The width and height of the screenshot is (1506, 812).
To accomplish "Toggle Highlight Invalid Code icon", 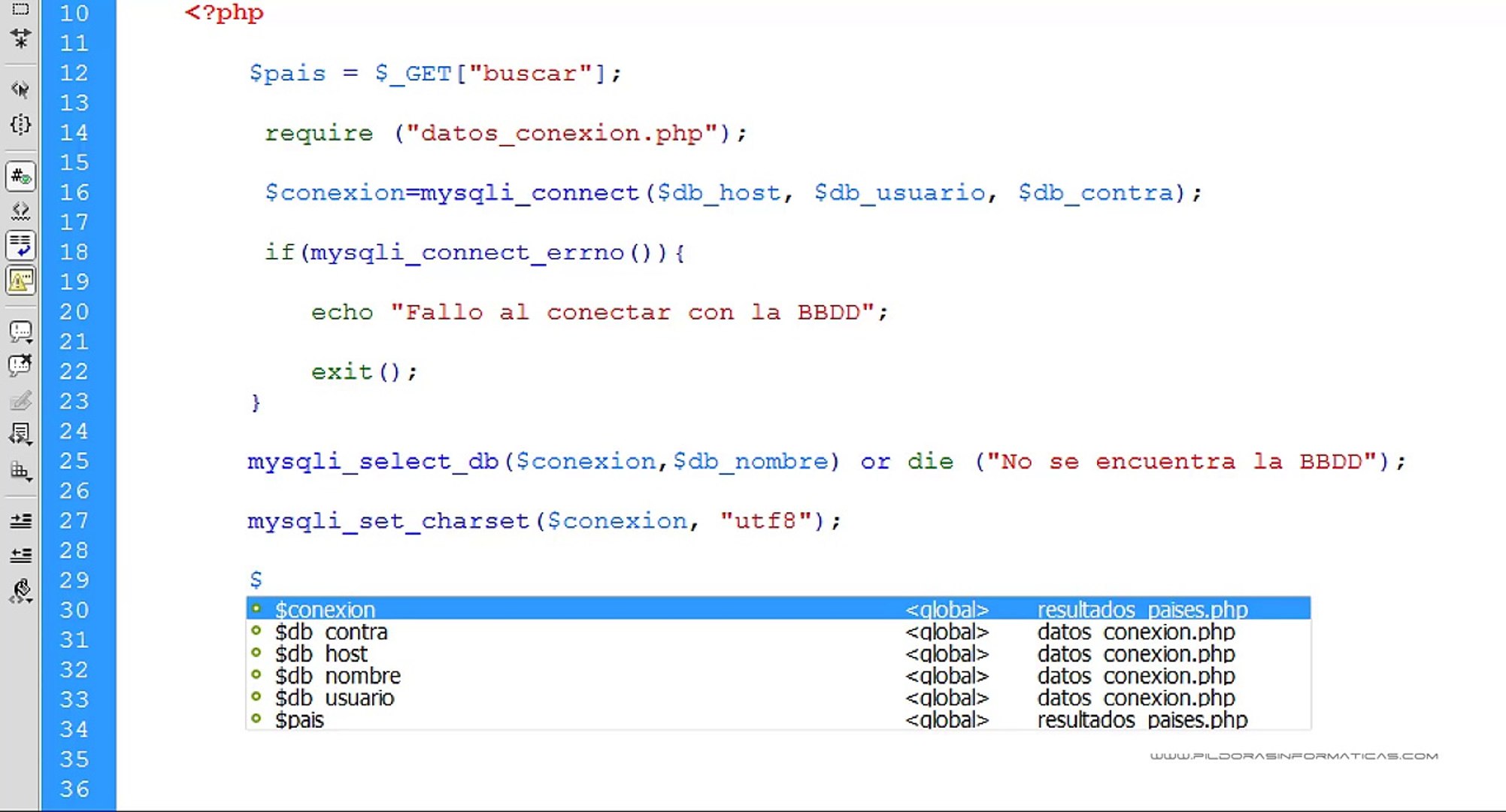I will click(20, 211).
